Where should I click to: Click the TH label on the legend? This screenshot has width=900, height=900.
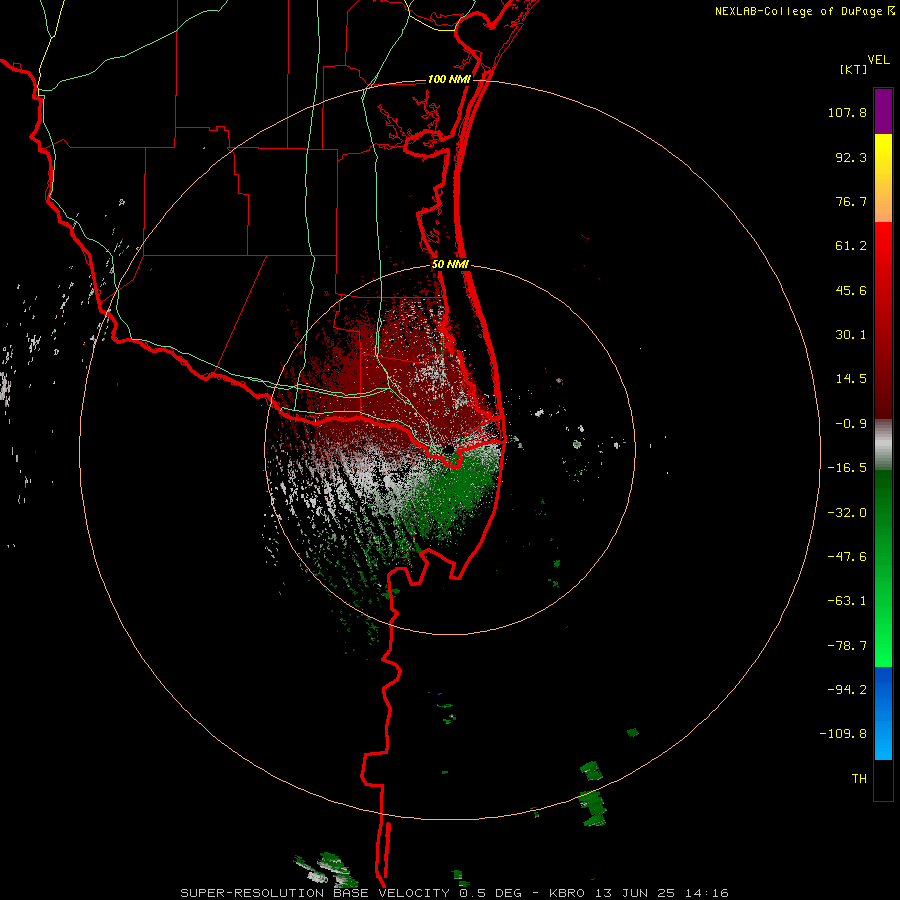tap(859, 779)
